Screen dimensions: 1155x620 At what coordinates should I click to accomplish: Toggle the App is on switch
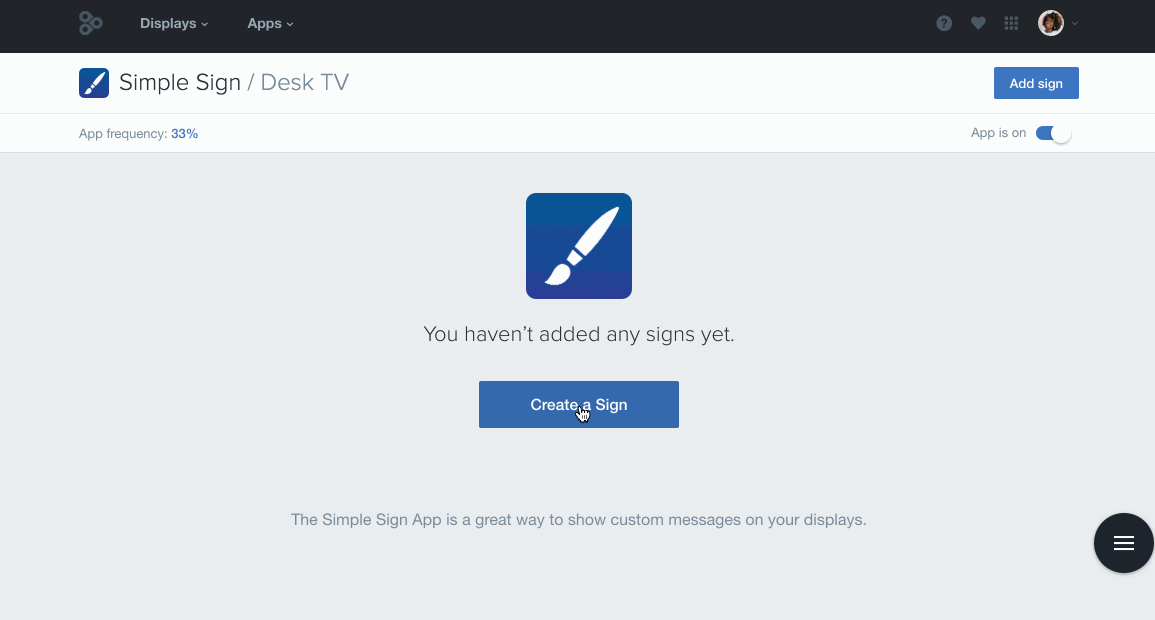coord(1053,133)
